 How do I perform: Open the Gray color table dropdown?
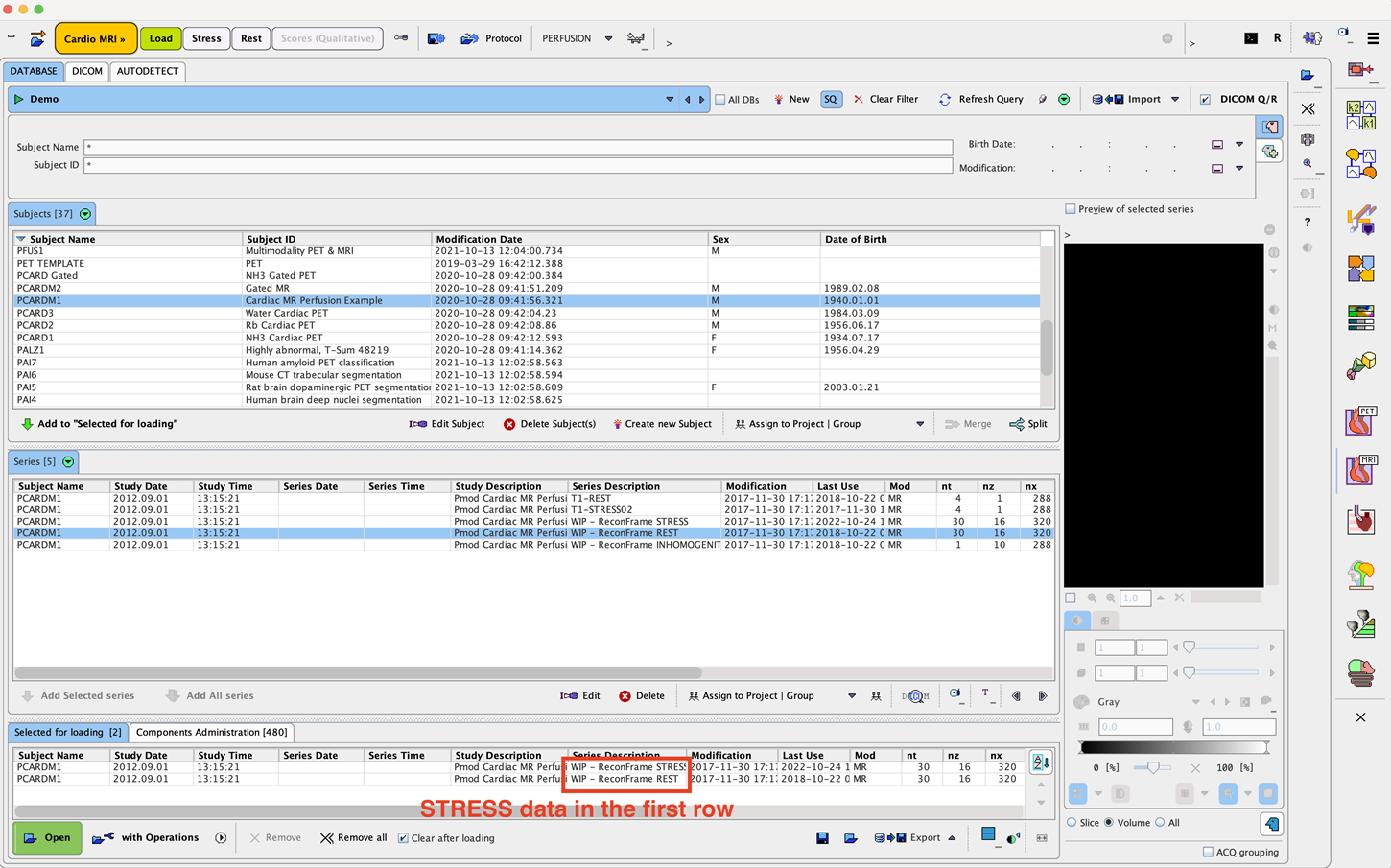[x=1195, y=702]
